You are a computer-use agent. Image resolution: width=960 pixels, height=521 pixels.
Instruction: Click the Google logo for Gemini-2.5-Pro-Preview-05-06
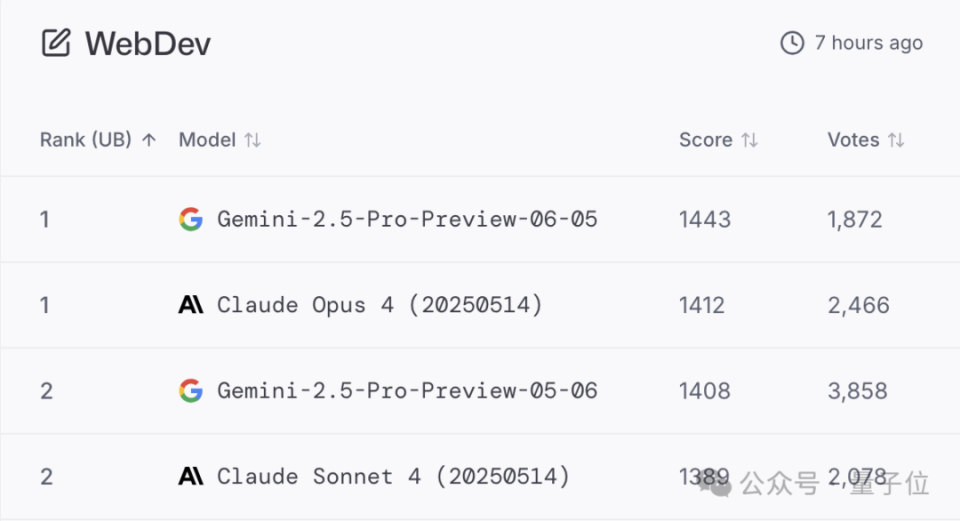tap(191, 391)
